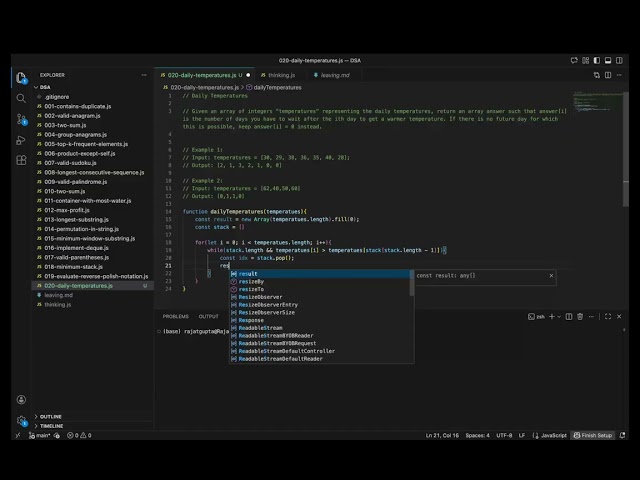Change language mode from JavaScript
Viewport: 640px width, 480px height.
coord(553,435)
